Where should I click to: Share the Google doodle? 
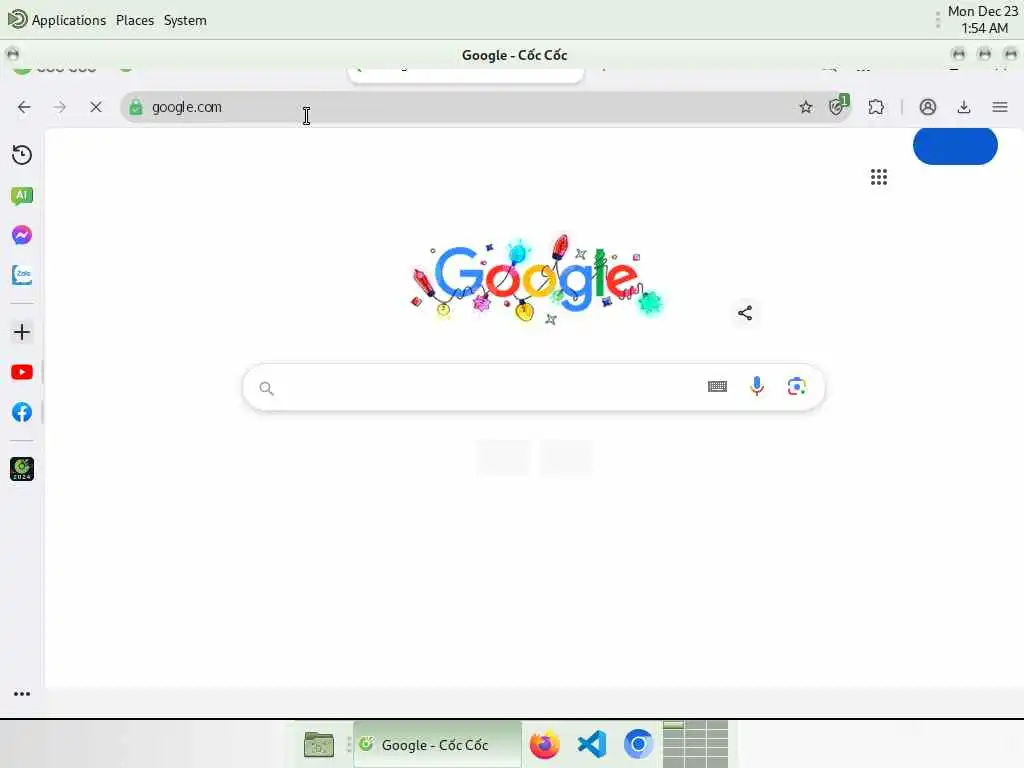[x=744, y=313]
